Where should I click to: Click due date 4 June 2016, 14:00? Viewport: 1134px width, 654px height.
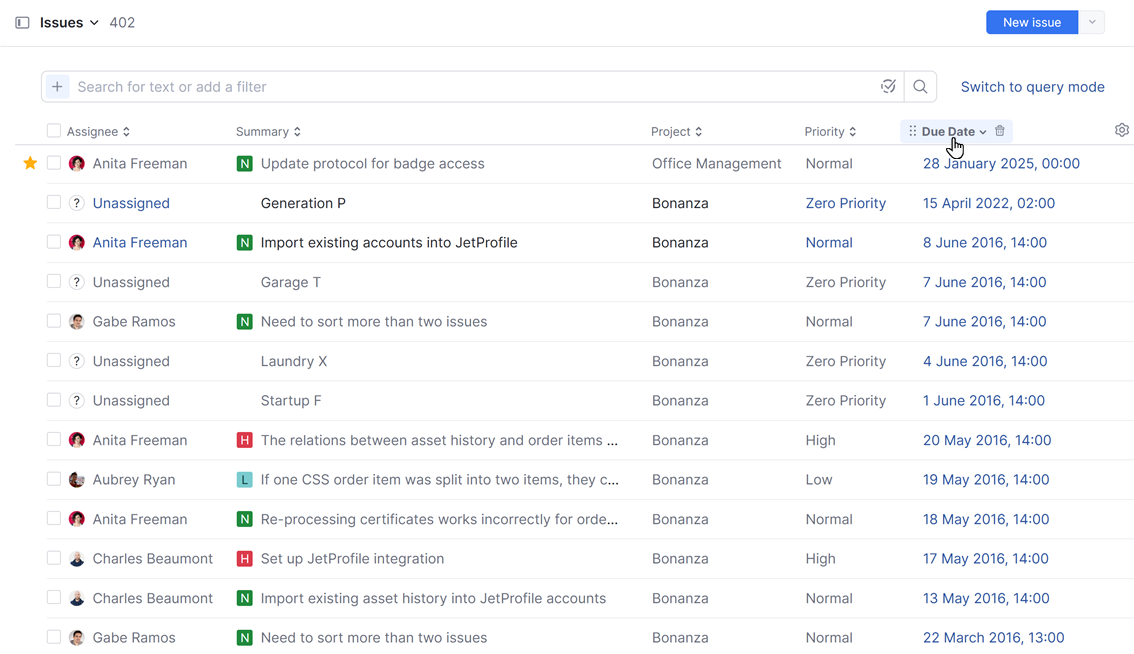tap(985, 361)
